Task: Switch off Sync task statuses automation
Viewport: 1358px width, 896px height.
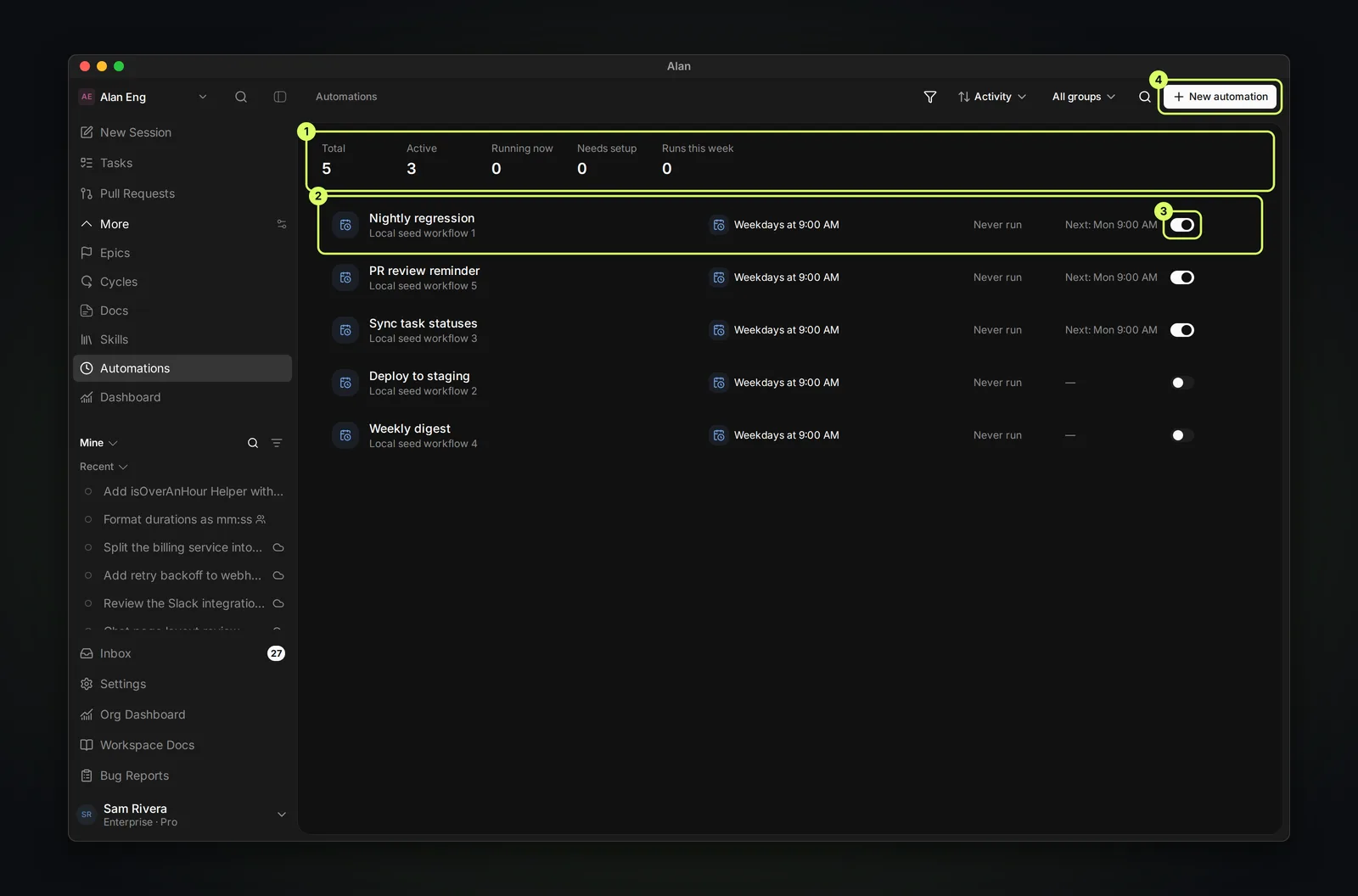Action: [x=1182, y=330]
